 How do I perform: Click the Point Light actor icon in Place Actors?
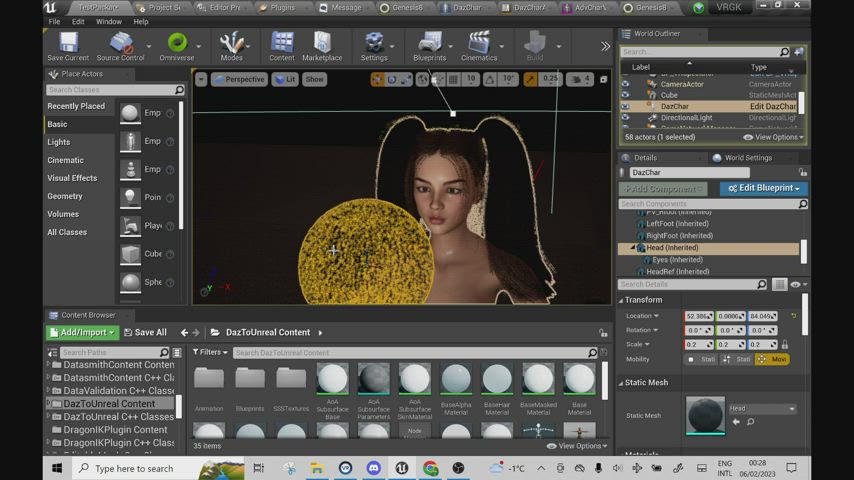pos(130,197)
